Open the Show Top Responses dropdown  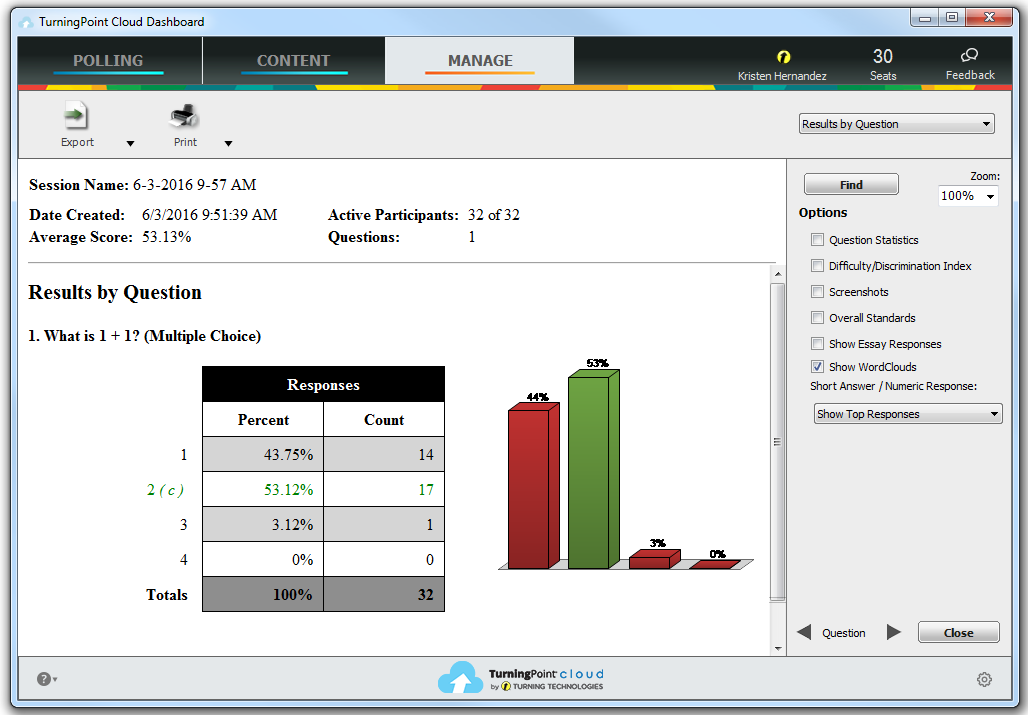[908, 414]
